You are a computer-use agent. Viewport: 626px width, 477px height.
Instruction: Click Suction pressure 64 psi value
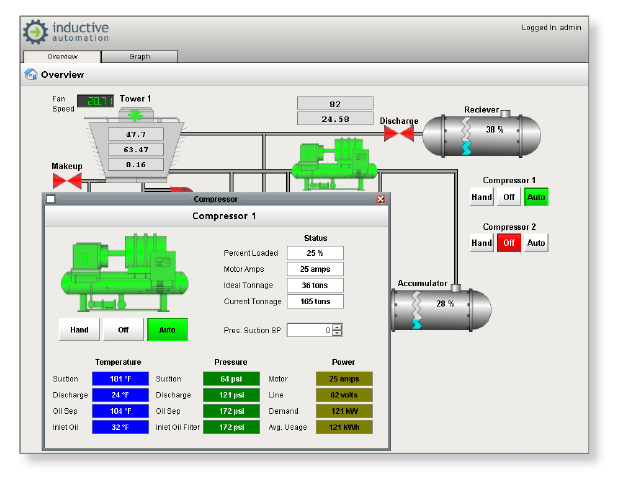(231, 379)
